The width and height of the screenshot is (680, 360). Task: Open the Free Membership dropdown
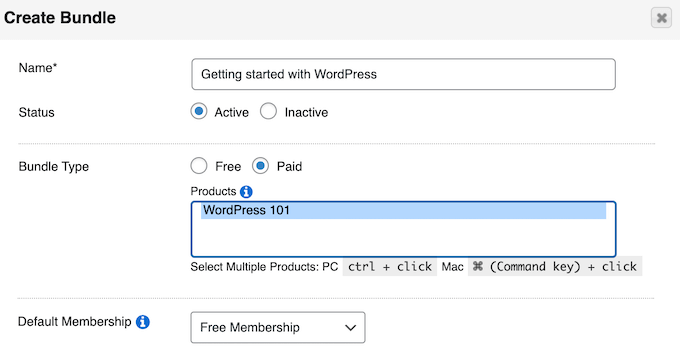click(x=278, y=327)
